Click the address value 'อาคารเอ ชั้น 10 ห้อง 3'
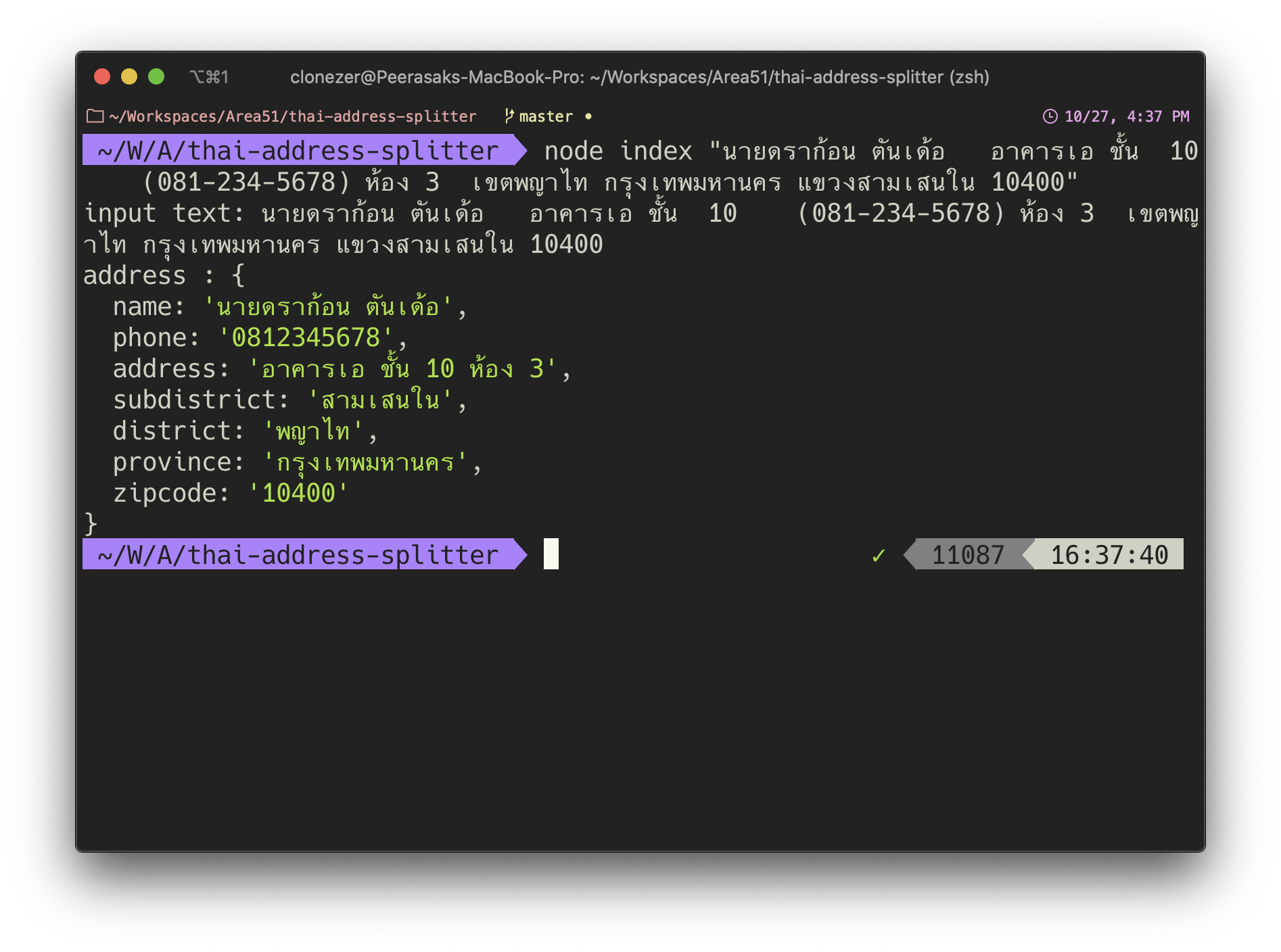 pos(403,368)
